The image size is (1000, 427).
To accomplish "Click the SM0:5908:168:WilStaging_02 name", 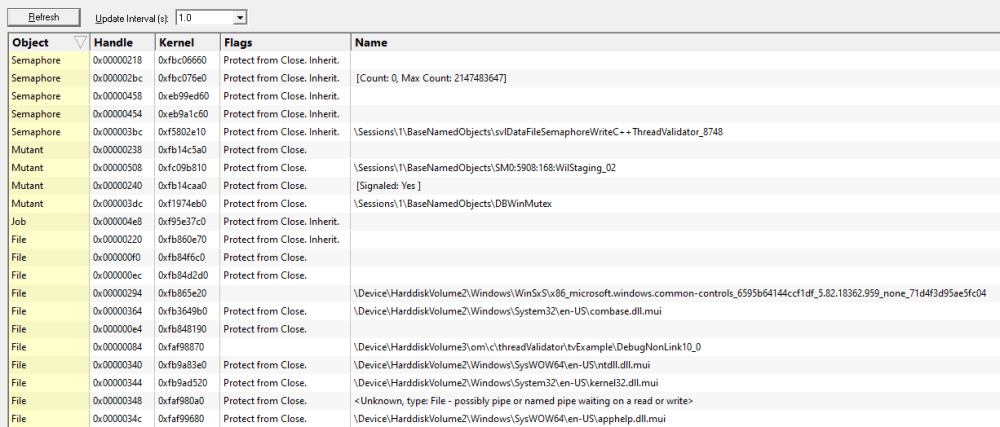I will (x=485, y=168).
